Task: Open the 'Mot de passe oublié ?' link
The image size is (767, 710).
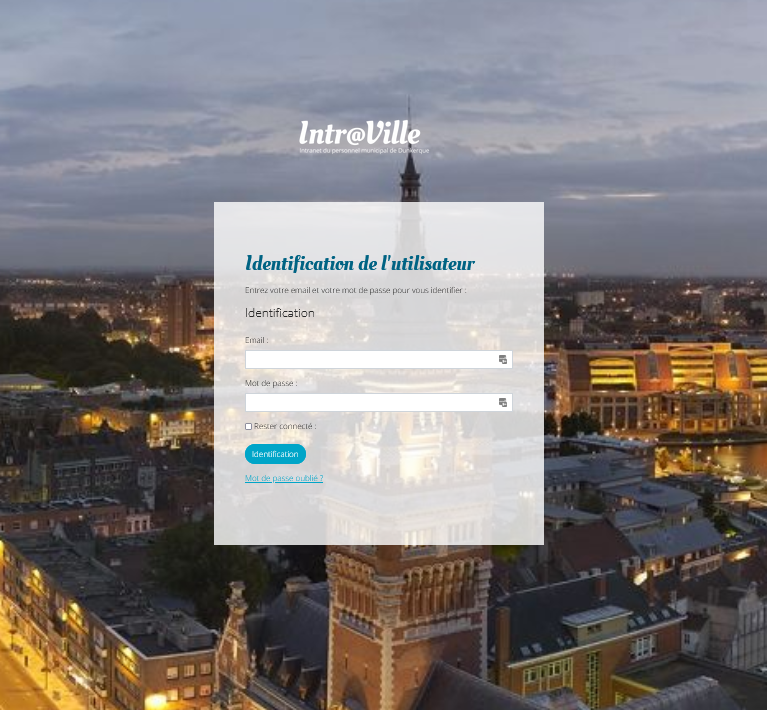Action: 284,478
